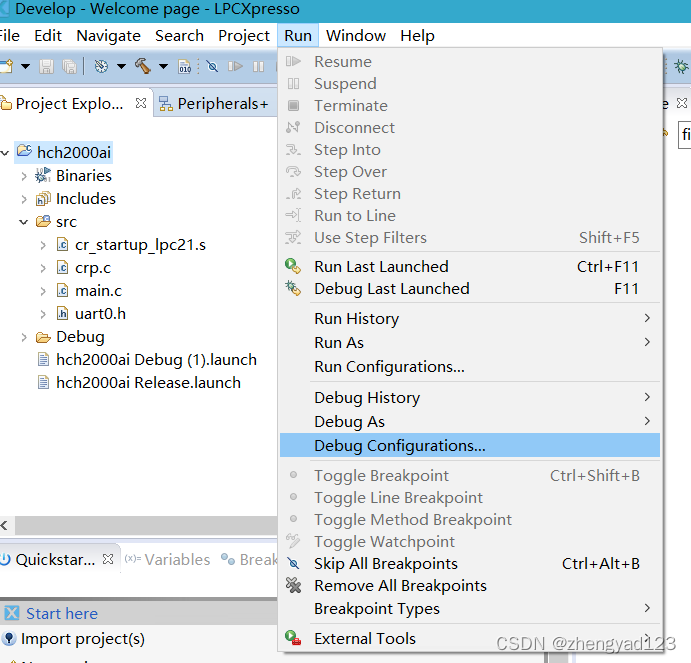Open Debug Configurations... from Run menu
Viewport: 691px width, 663px height.
(399, 446)
